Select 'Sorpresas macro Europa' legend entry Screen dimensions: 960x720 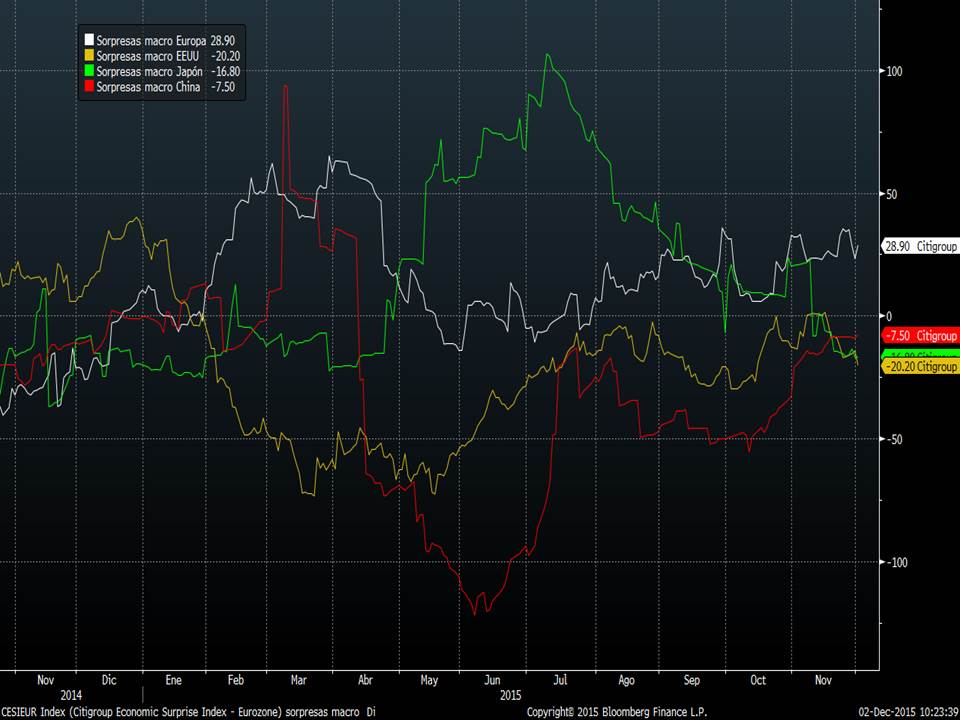pos(151,40)
